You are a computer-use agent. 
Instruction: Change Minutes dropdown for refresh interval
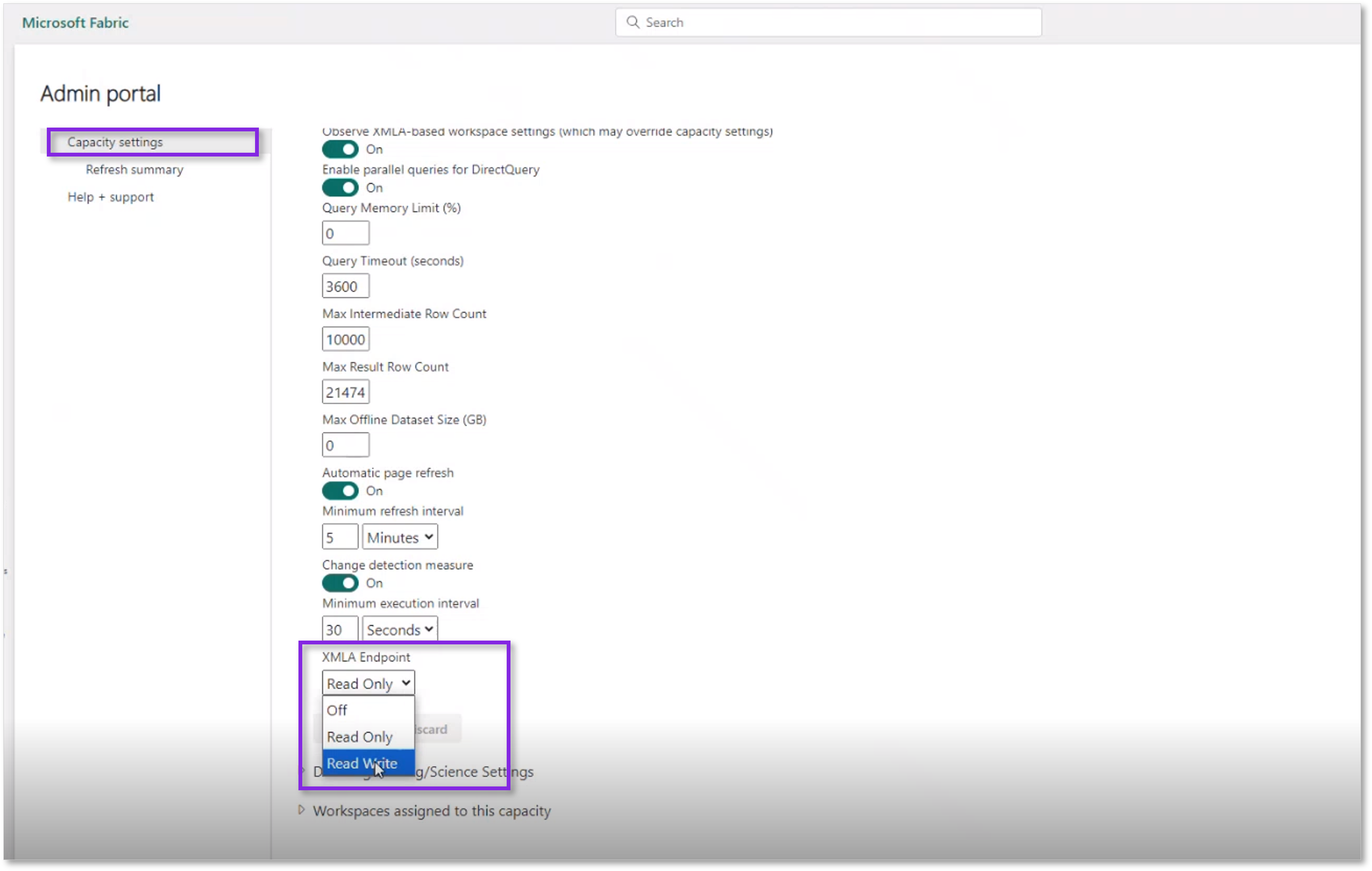click(399, 536)
